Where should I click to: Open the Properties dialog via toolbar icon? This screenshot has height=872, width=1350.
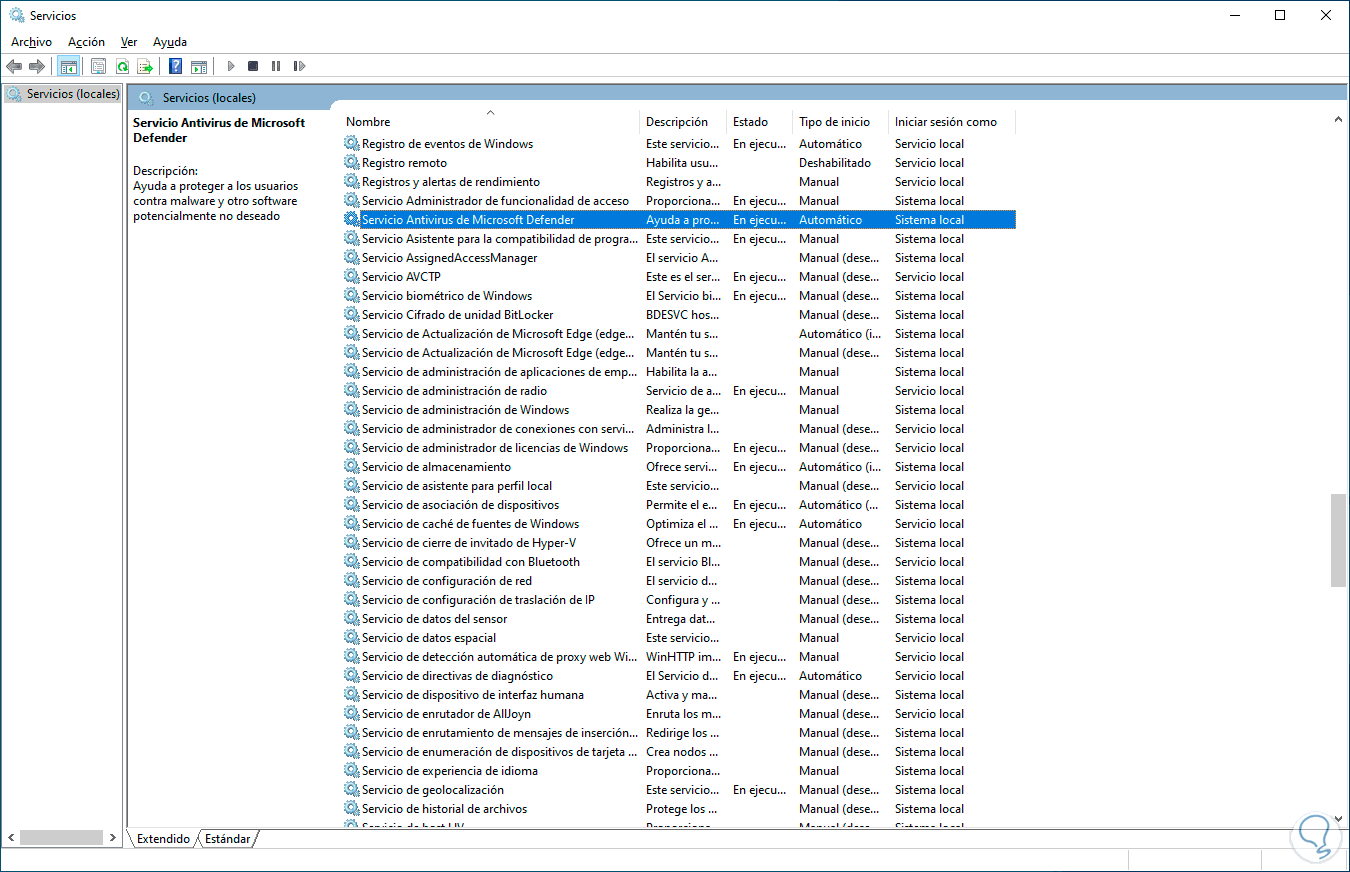tap(98, 66)
